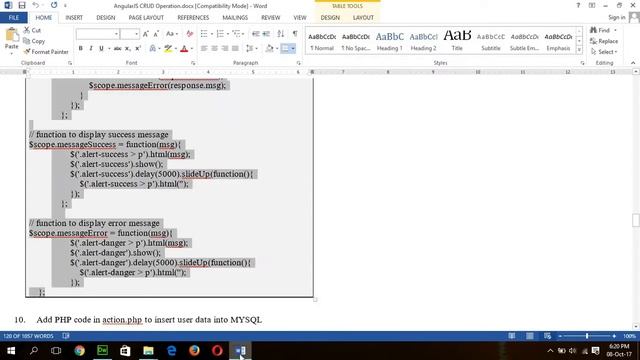
Task: Expand the Styles gallery
Action: (579, 50)
